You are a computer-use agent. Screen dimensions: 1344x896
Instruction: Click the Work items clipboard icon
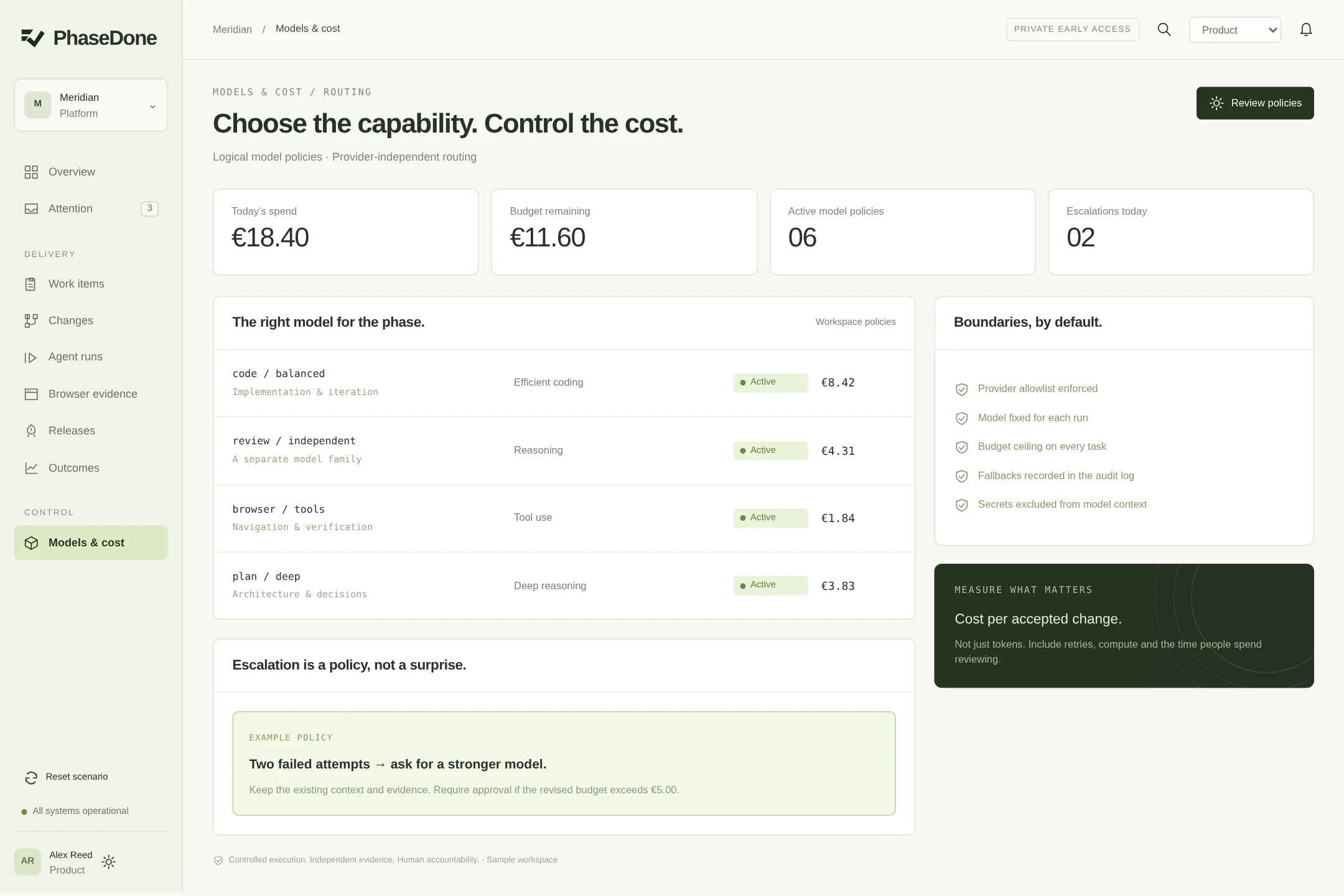coord(31,284)
